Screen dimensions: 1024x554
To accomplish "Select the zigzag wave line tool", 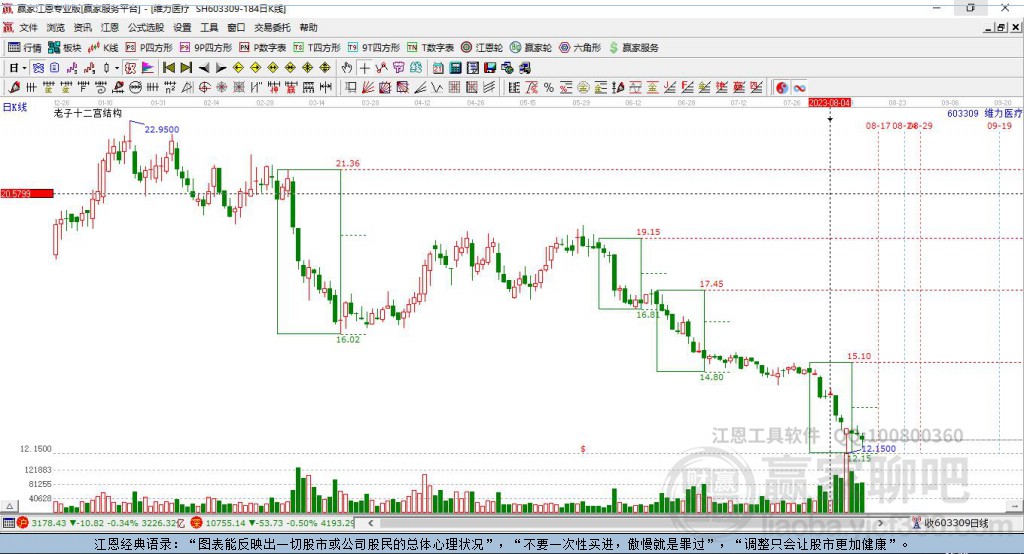I will 437,88.
